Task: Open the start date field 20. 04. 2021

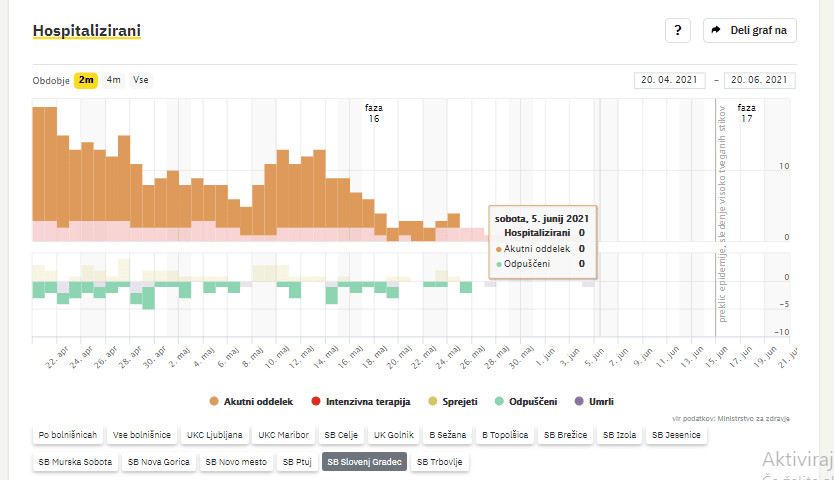Action: (669, 80)
